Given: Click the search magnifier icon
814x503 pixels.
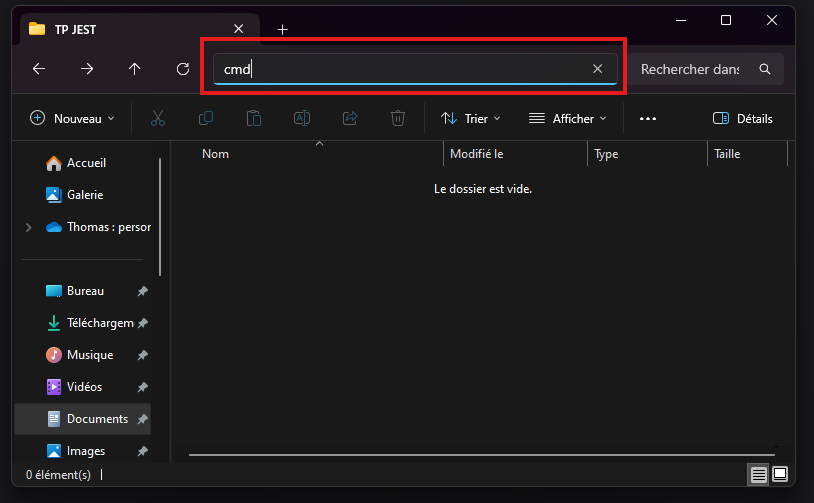Looking at the screenshot, I should coord(765,69).
